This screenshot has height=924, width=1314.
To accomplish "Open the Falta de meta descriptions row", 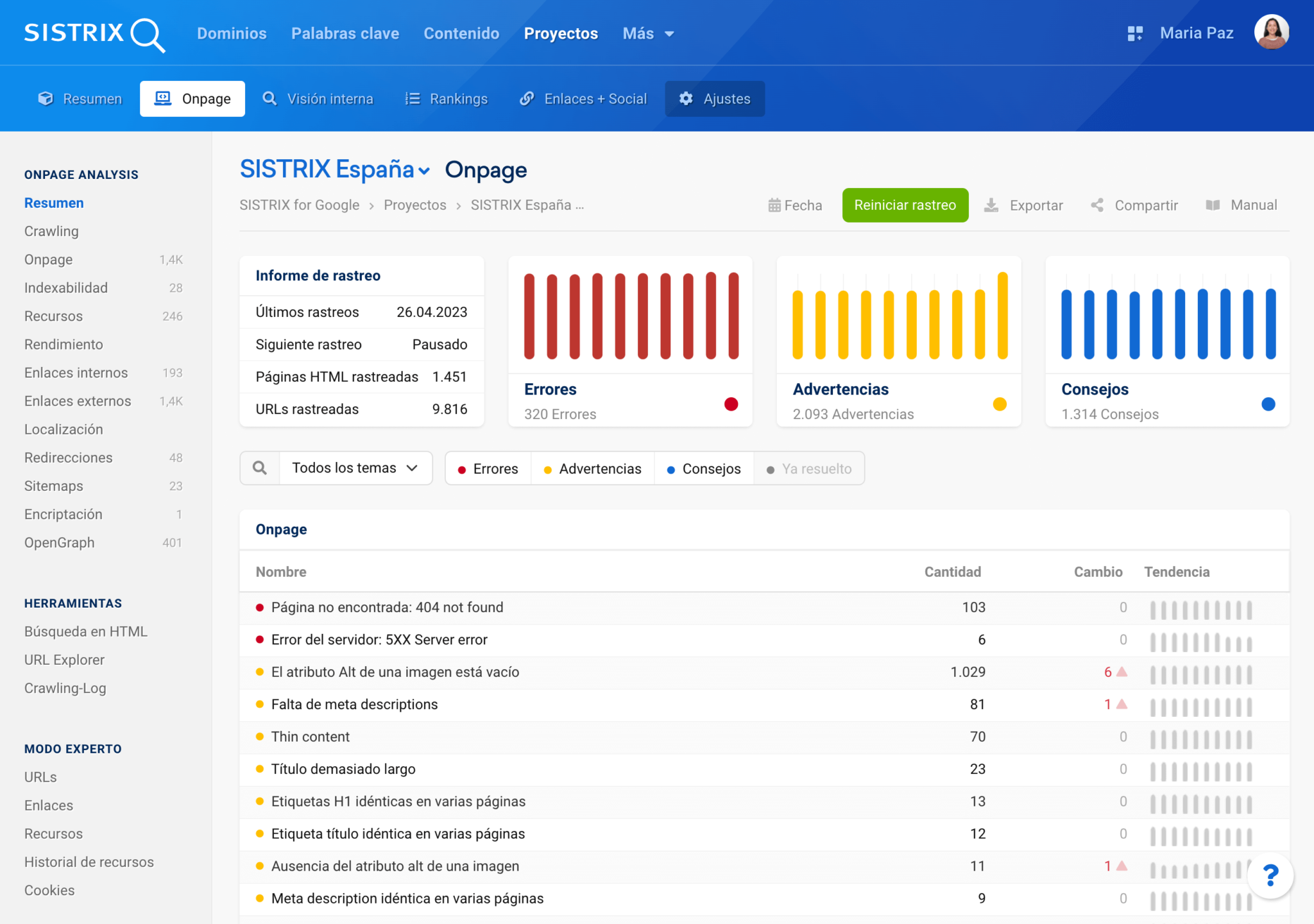I will pos(764,705).
